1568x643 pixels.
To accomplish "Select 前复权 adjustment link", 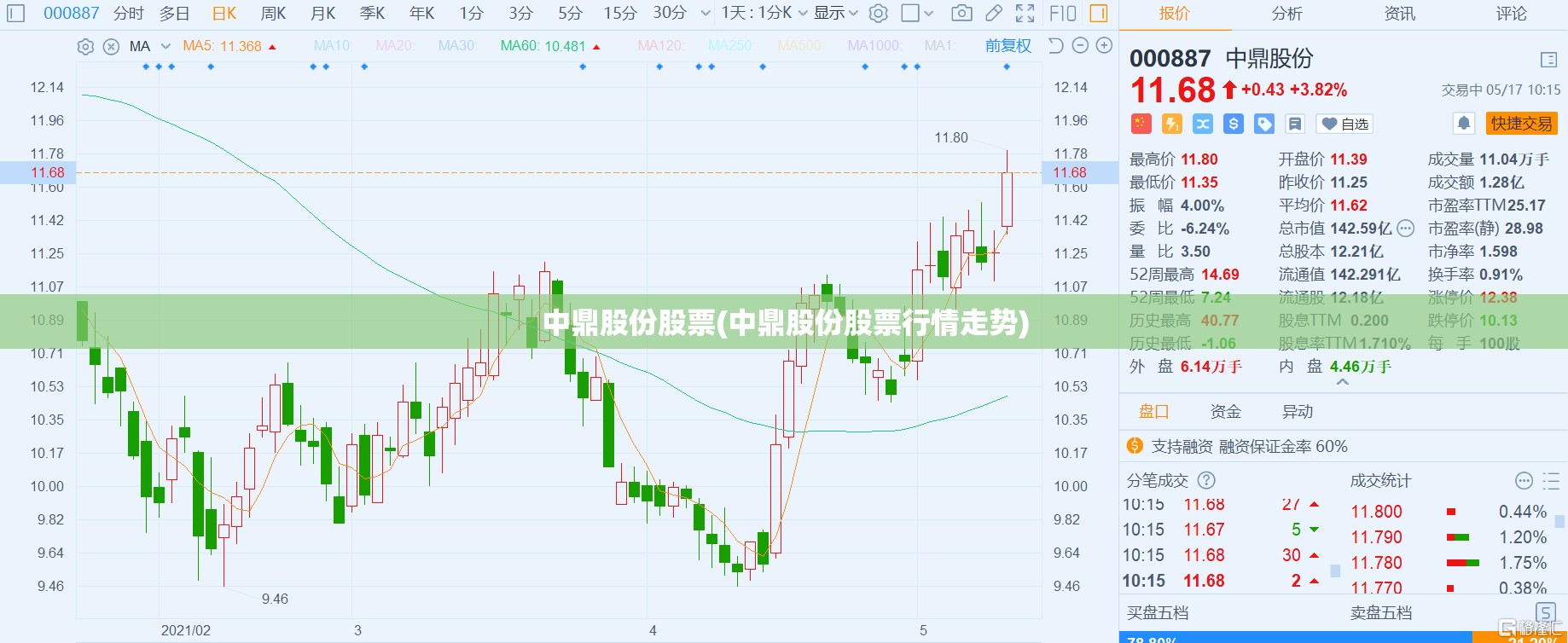I will [x=1008, y=46].
